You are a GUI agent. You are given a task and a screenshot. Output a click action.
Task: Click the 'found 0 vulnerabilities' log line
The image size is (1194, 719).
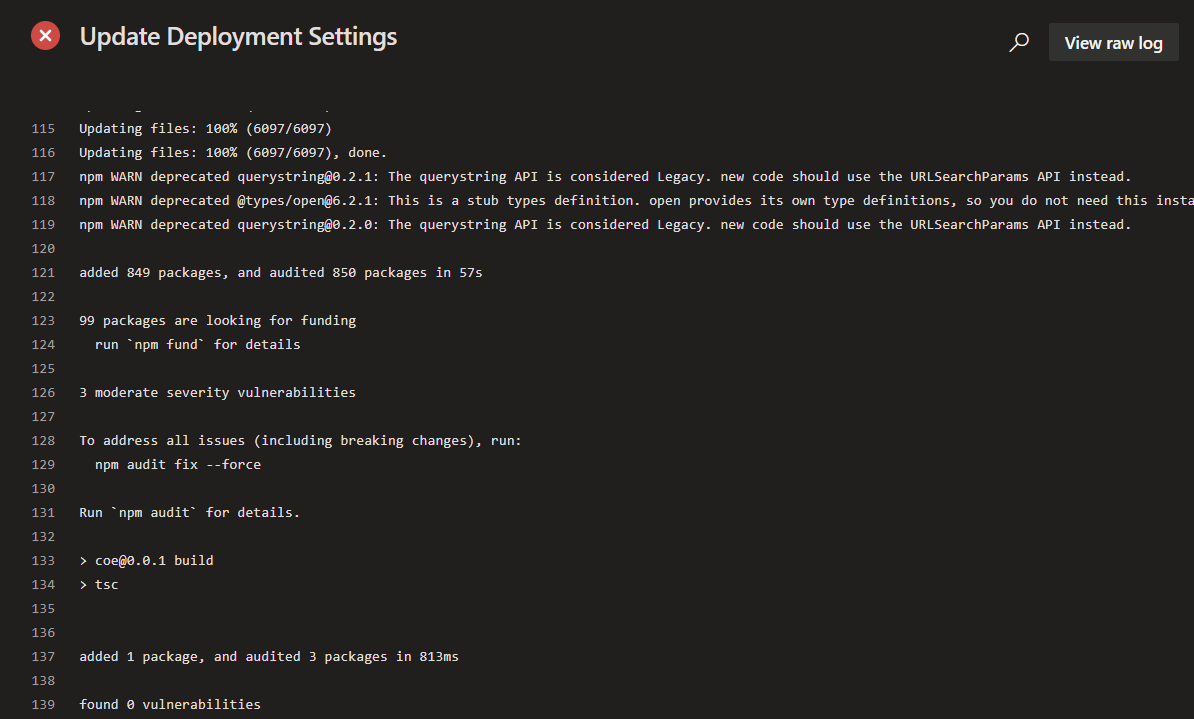point(170,704)
